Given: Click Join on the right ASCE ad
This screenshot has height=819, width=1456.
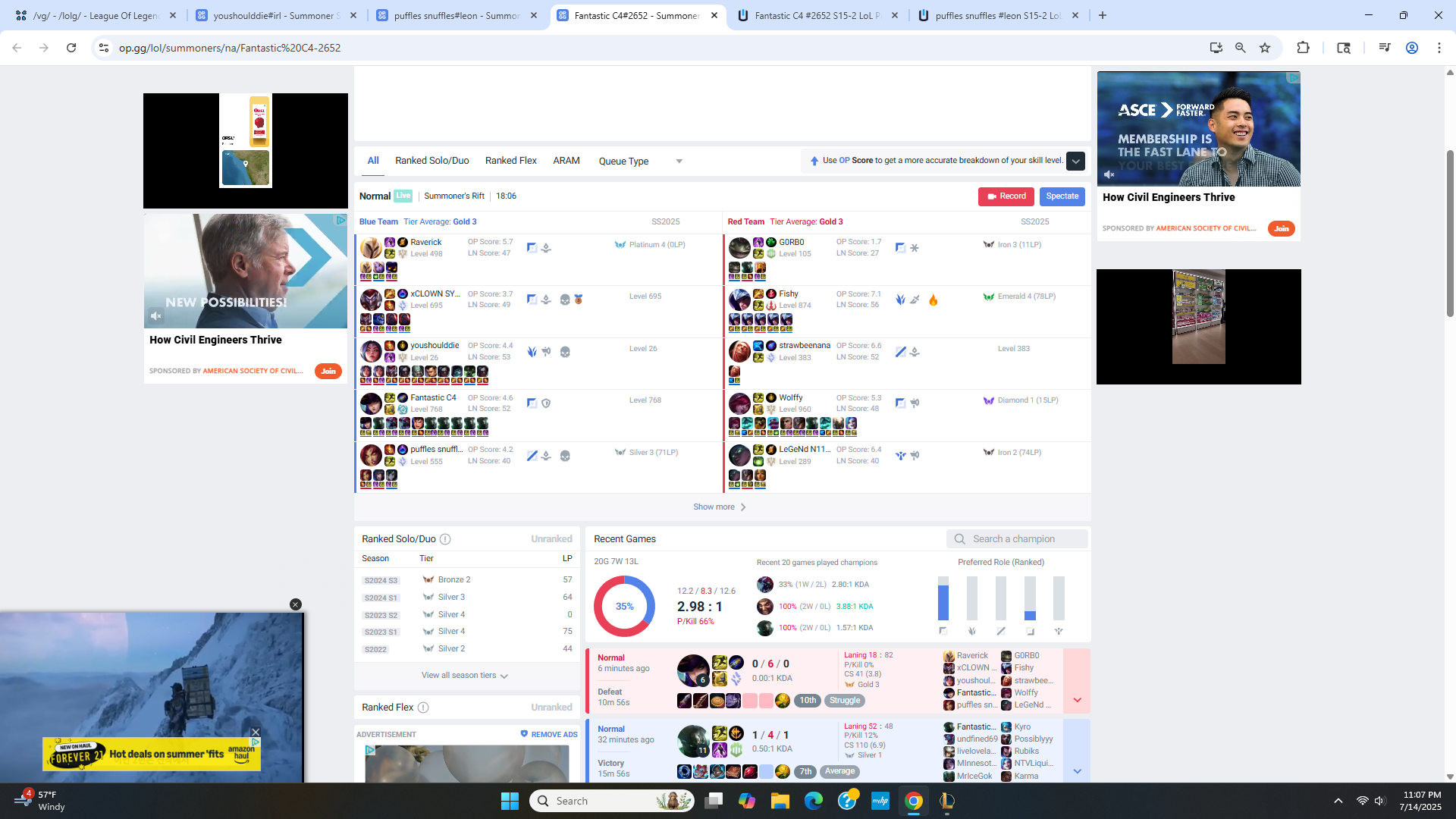Looking at the screenshot, I should pyautogui.click(x=1281, y=229).
